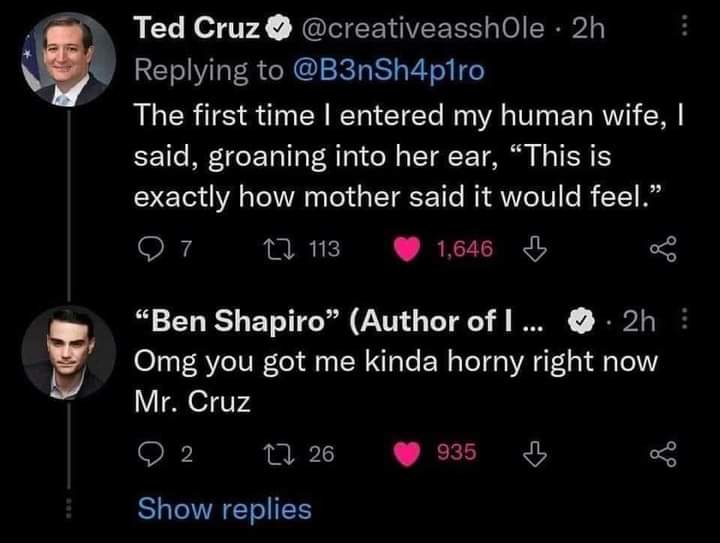Share the Ben Shapiro tweet
The width and height of the screenshot is (720, 543).
coord(664,453)
